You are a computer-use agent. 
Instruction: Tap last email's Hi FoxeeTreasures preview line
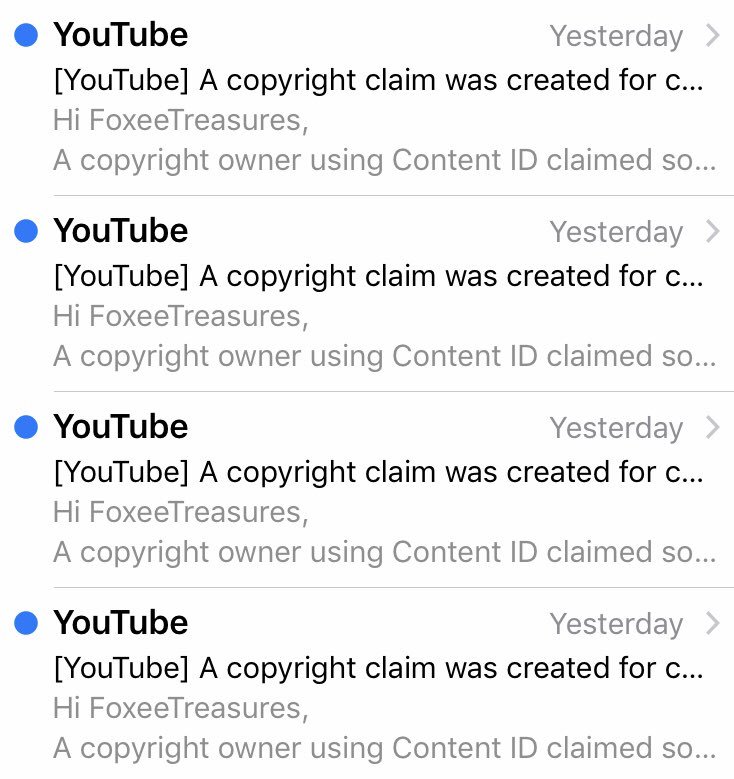[181, 708]
